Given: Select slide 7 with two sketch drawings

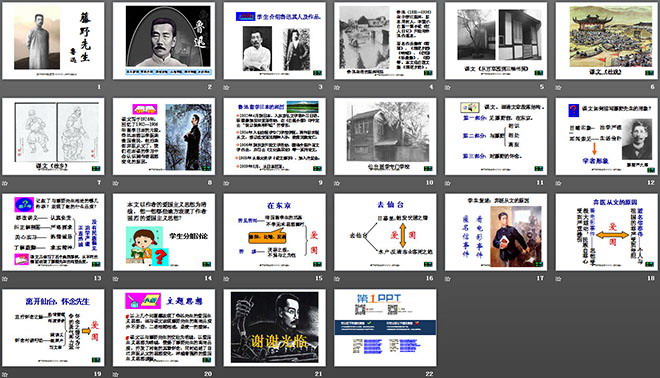Looking at the screenshot, I should (53, 136).
